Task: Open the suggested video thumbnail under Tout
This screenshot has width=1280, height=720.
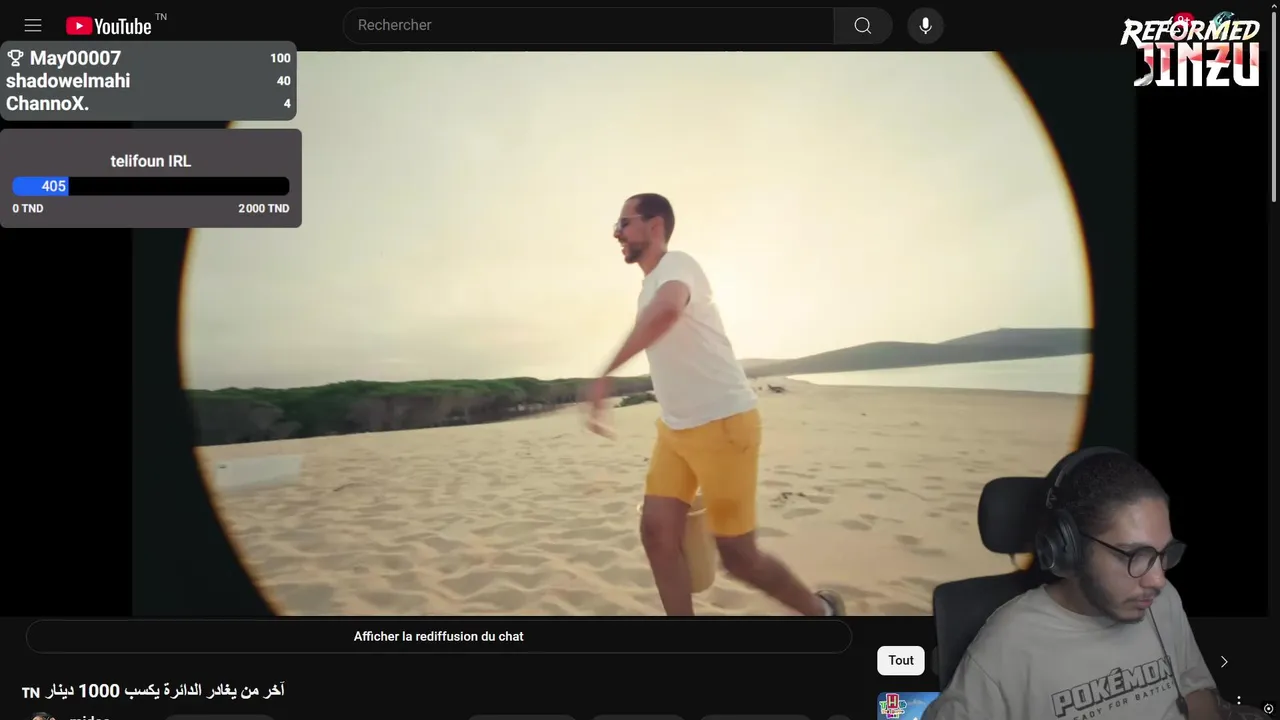Action: pos(908,706)
